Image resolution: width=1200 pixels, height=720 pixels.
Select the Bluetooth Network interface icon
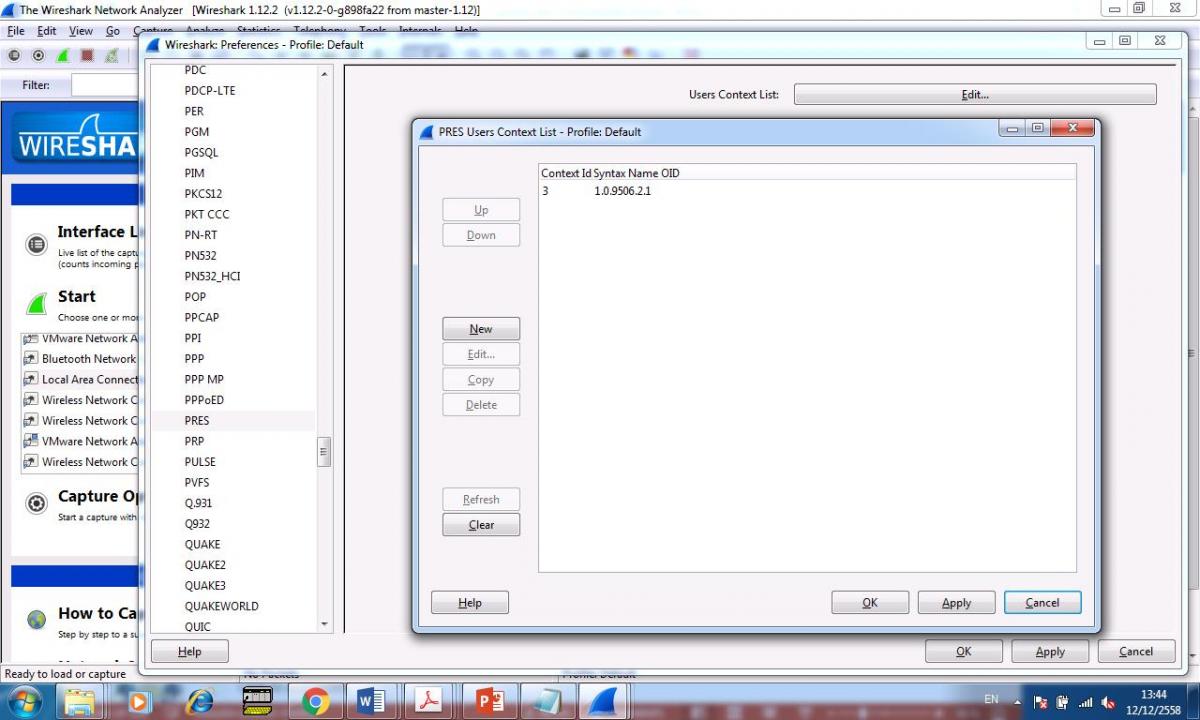[x=31, y=359]
